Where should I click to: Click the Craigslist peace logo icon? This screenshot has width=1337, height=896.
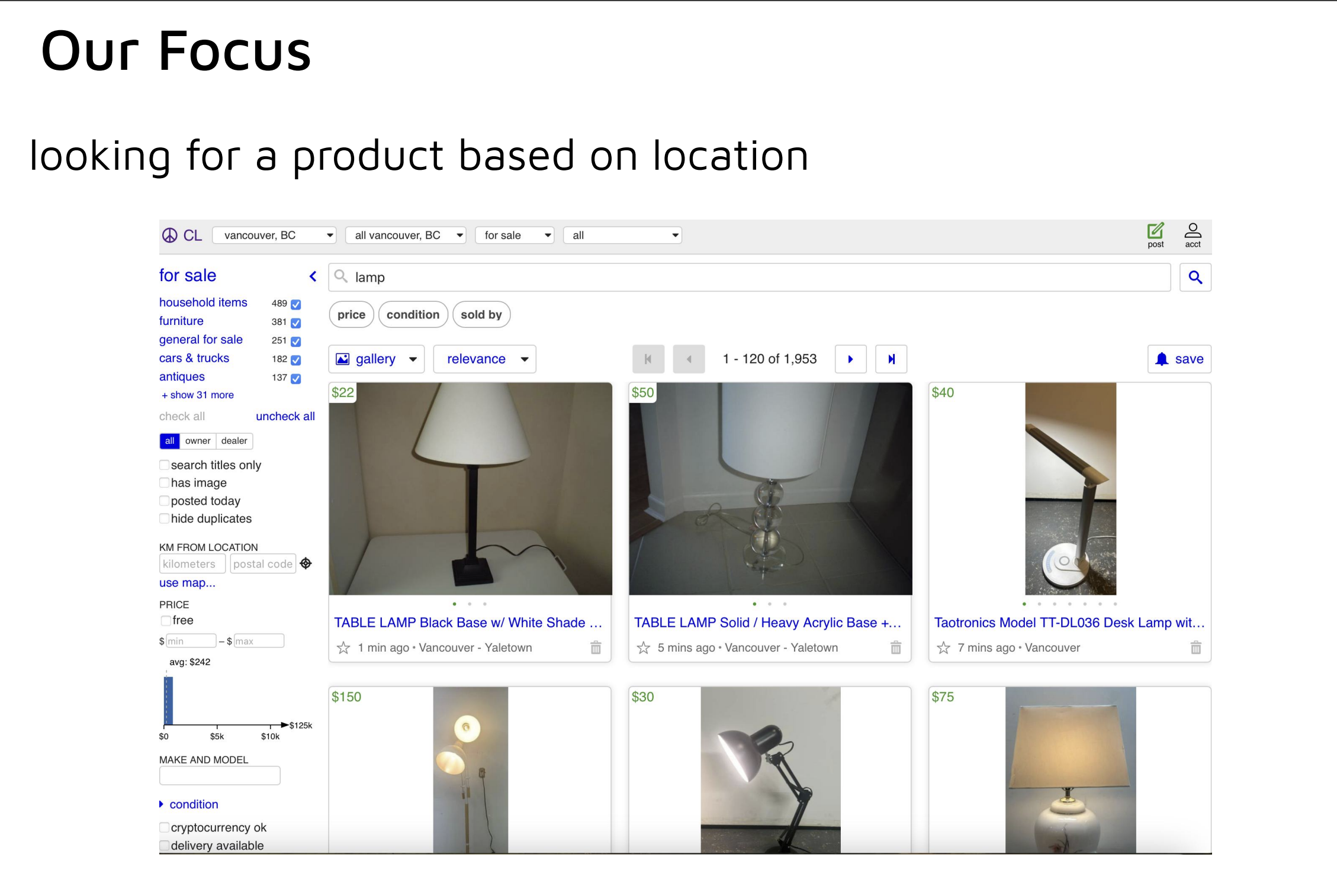(170, 236)
